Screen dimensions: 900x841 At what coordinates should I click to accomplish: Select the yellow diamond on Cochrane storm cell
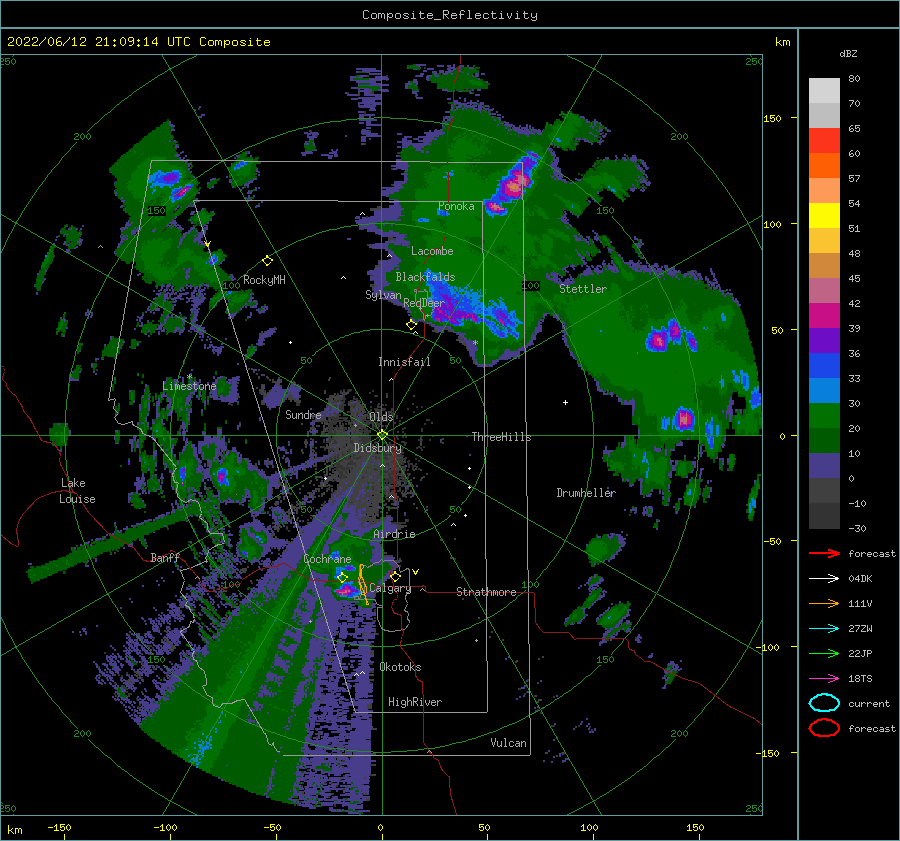pos(343,577)
